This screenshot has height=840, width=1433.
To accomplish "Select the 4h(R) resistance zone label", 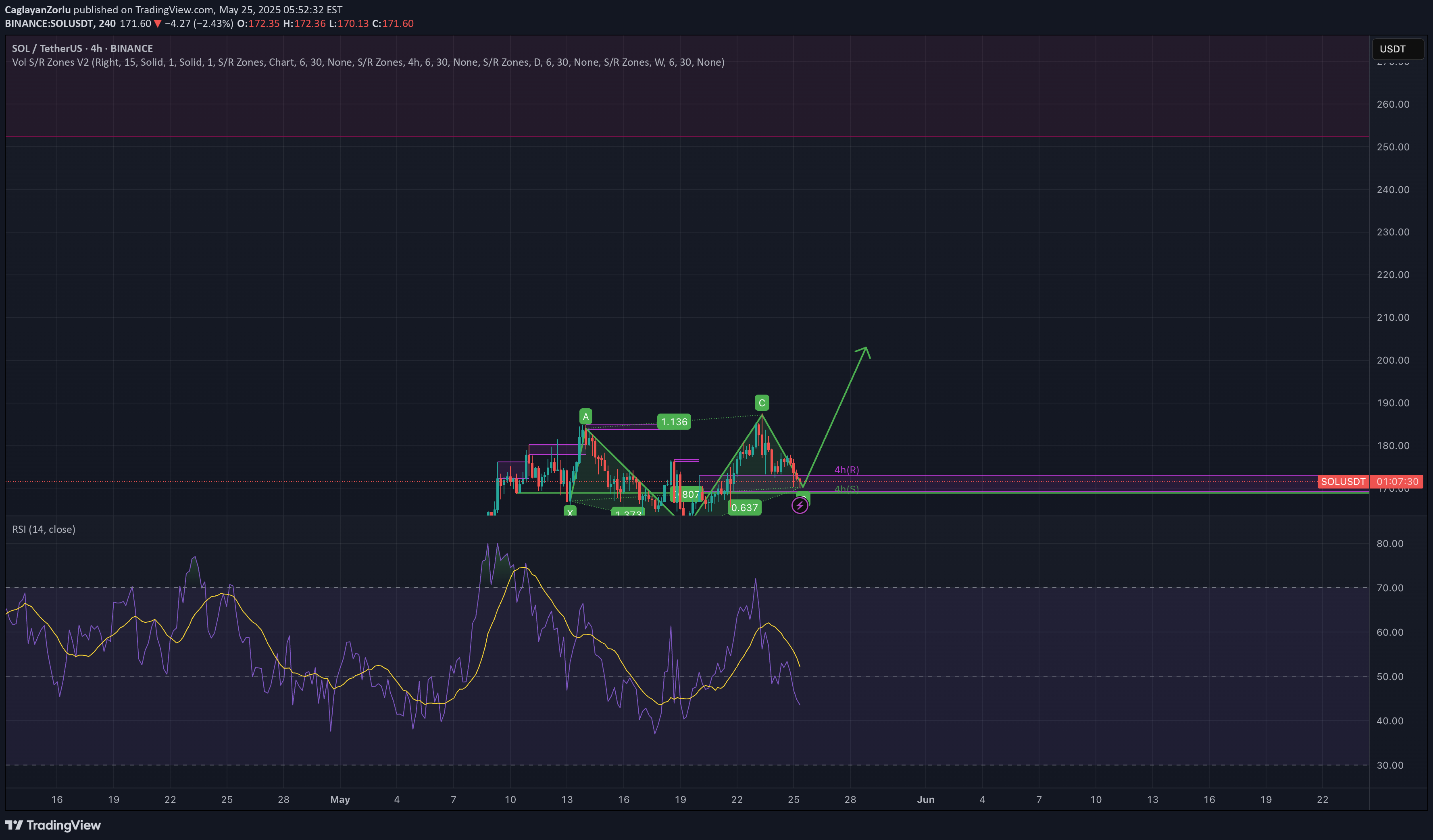I will point(847,470).
